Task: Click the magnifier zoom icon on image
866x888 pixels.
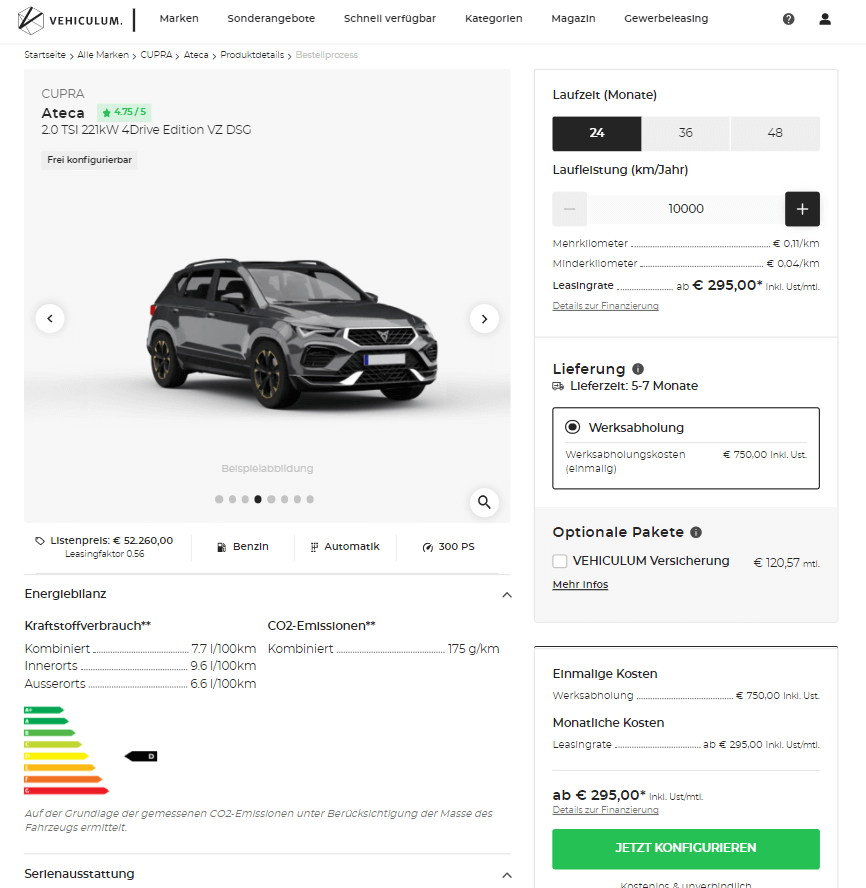Action: (484, 502)
